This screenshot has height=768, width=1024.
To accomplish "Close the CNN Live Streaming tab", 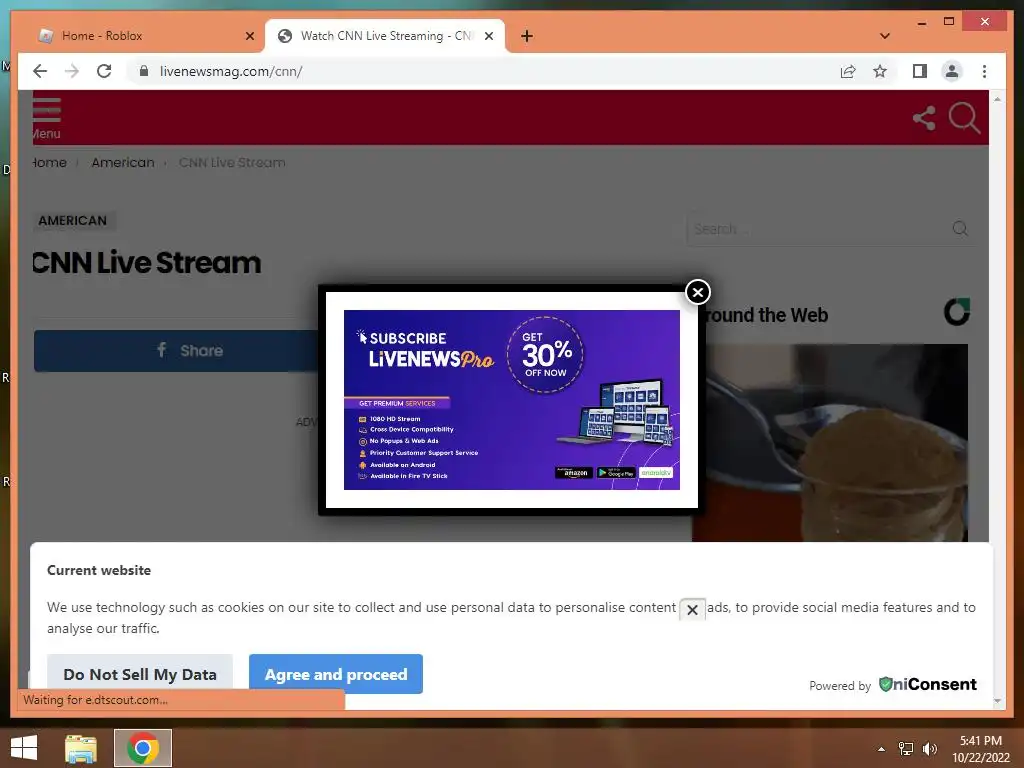I will [x=488, y=36].
